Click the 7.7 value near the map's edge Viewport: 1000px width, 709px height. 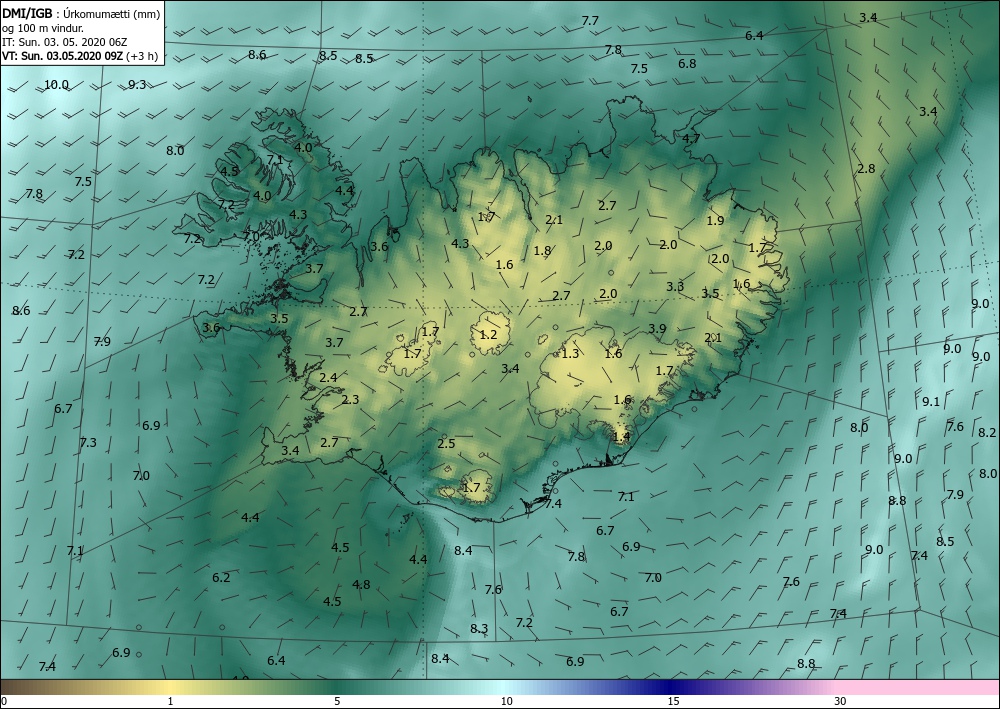coord(591,20)
